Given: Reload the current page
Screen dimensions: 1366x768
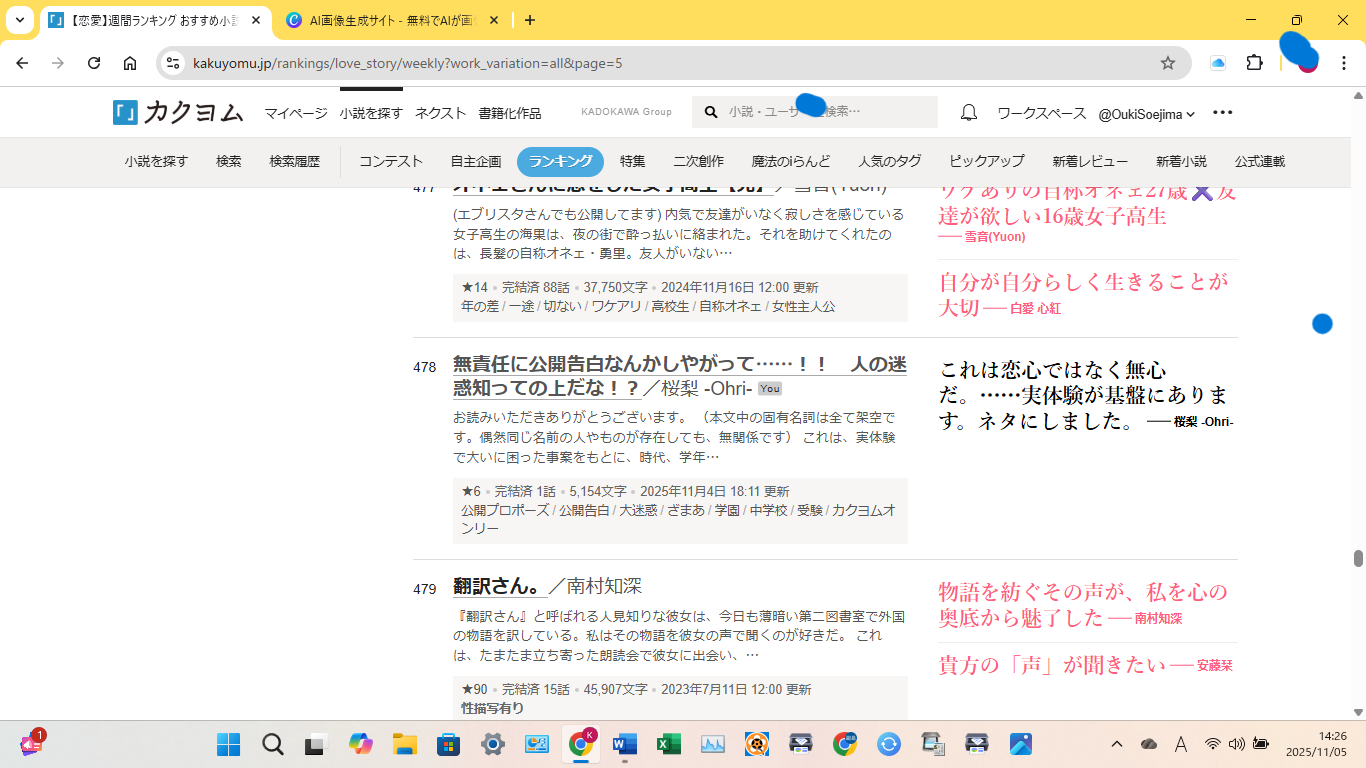Looking at the screenshot, I should coord(94,63).
